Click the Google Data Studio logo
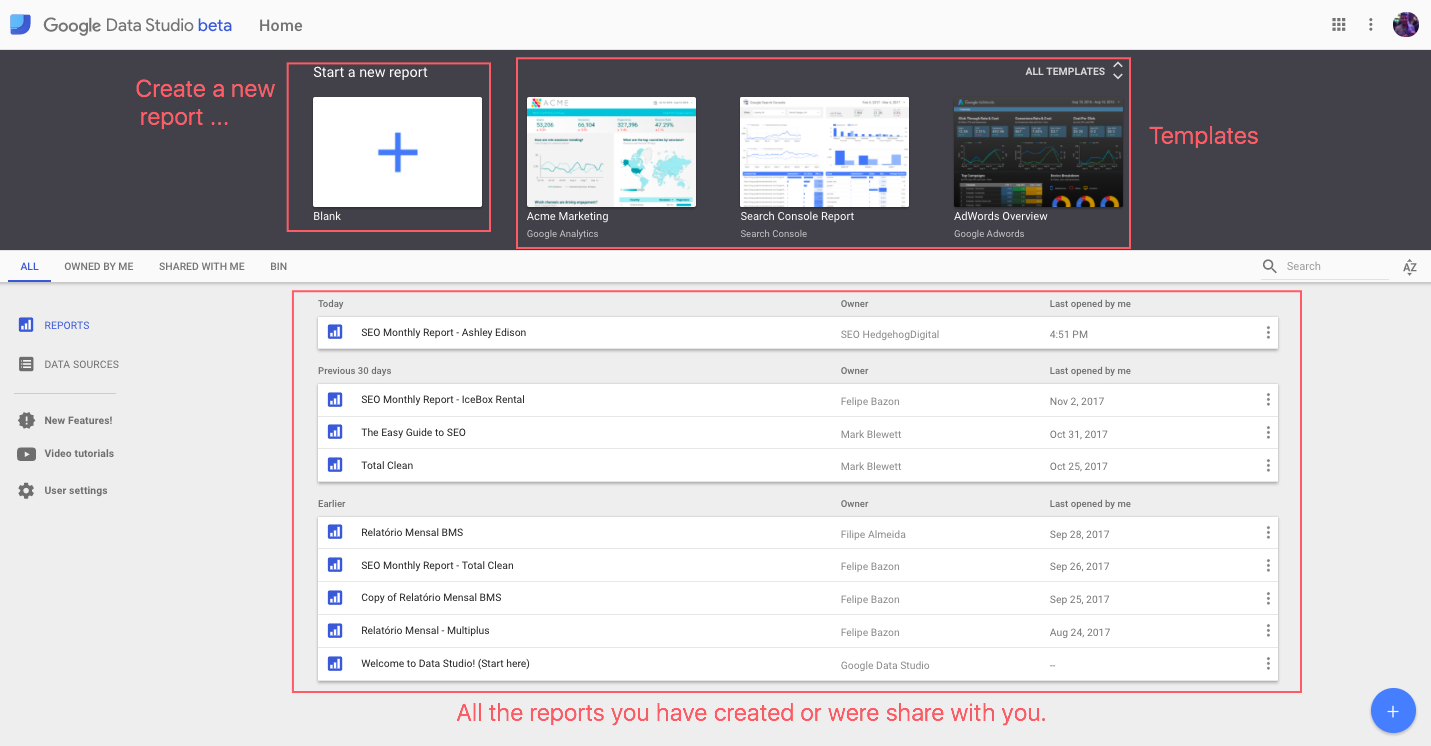Viewport: 1431px width, 746px height. 19,24
